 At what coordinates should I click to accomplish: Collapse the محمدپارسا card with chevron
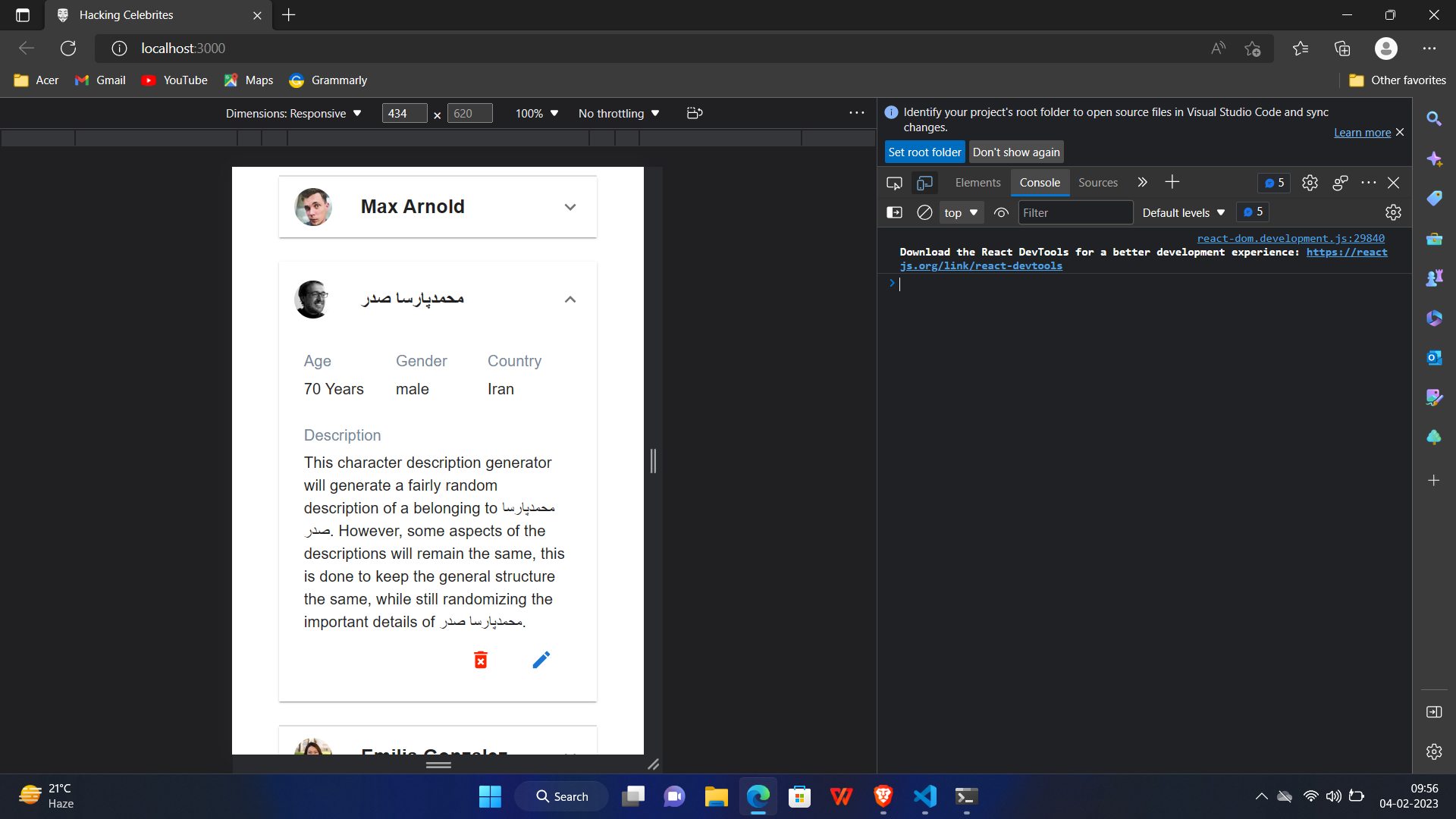click(x=570, y=299)
